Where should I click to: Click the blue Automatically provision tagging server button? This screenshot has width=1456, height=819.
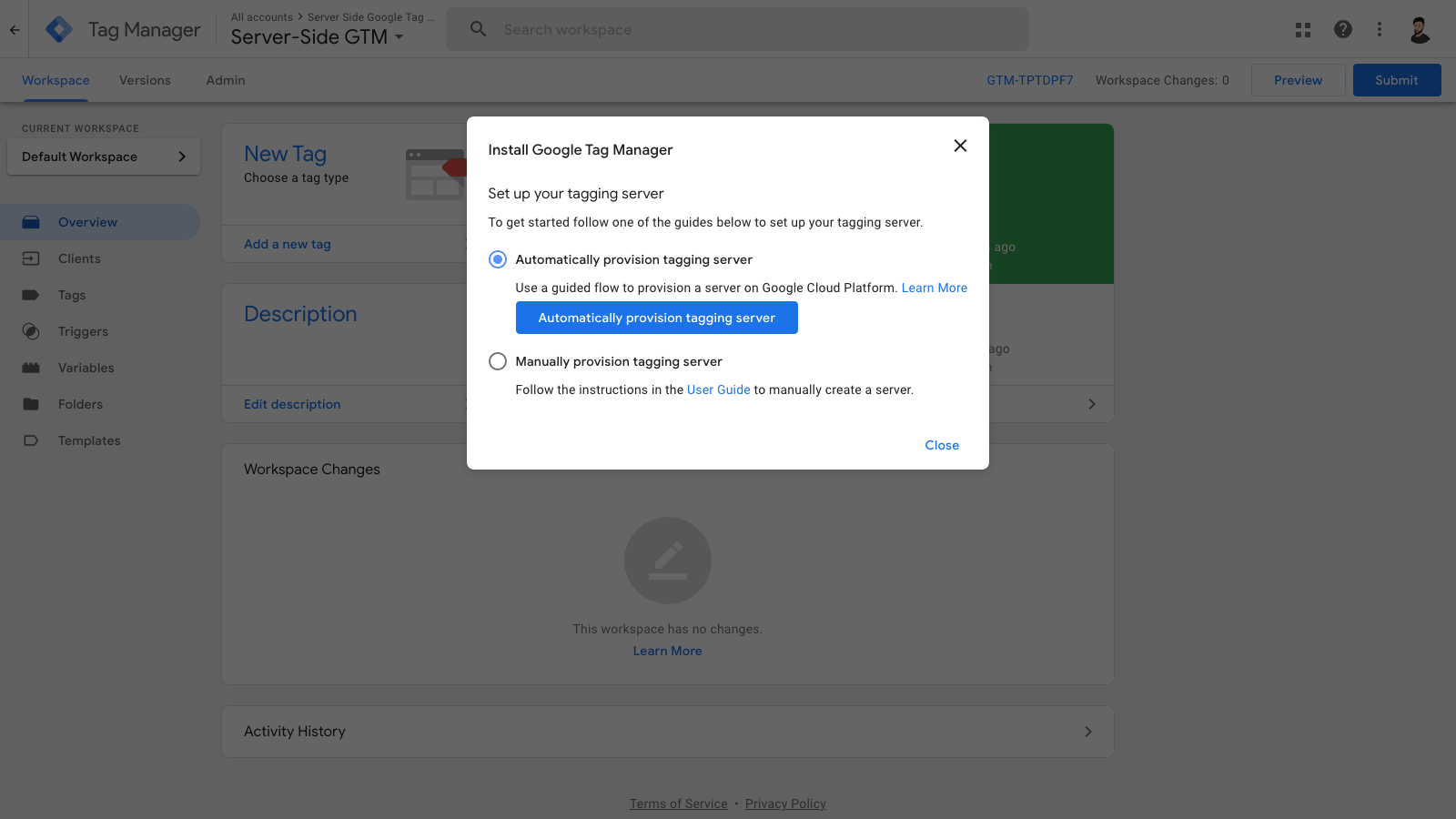coord(657,318)
